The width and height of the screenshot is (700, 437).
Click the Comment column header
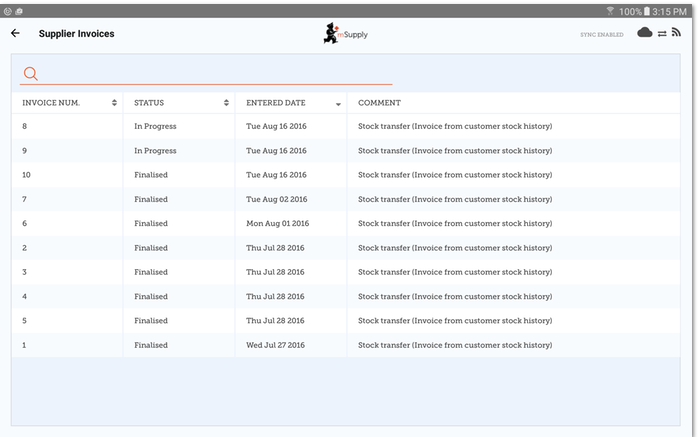point(380,103)
